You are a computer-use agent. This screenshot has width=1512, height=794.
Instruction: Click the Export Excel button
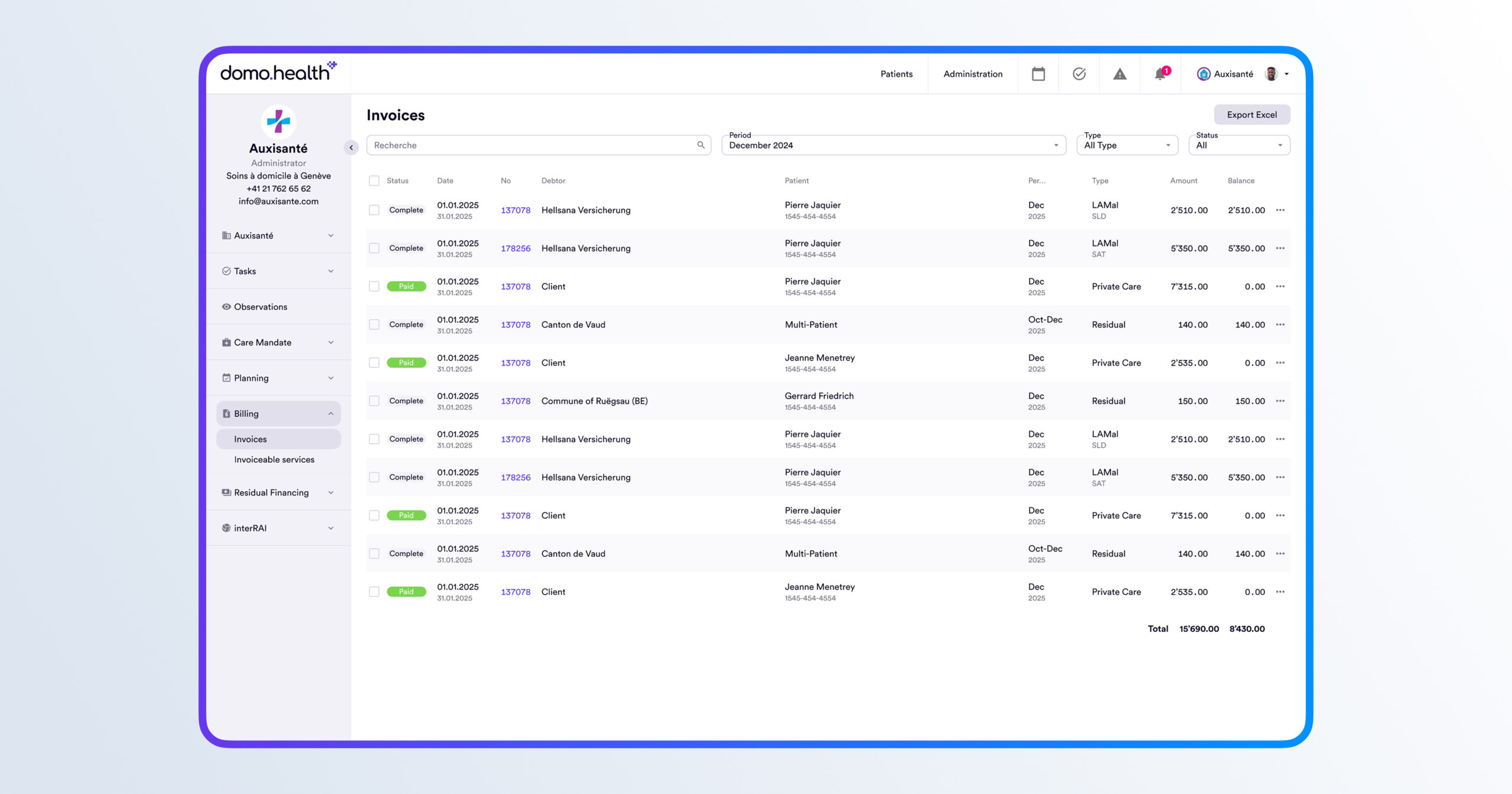point(1251,115)
